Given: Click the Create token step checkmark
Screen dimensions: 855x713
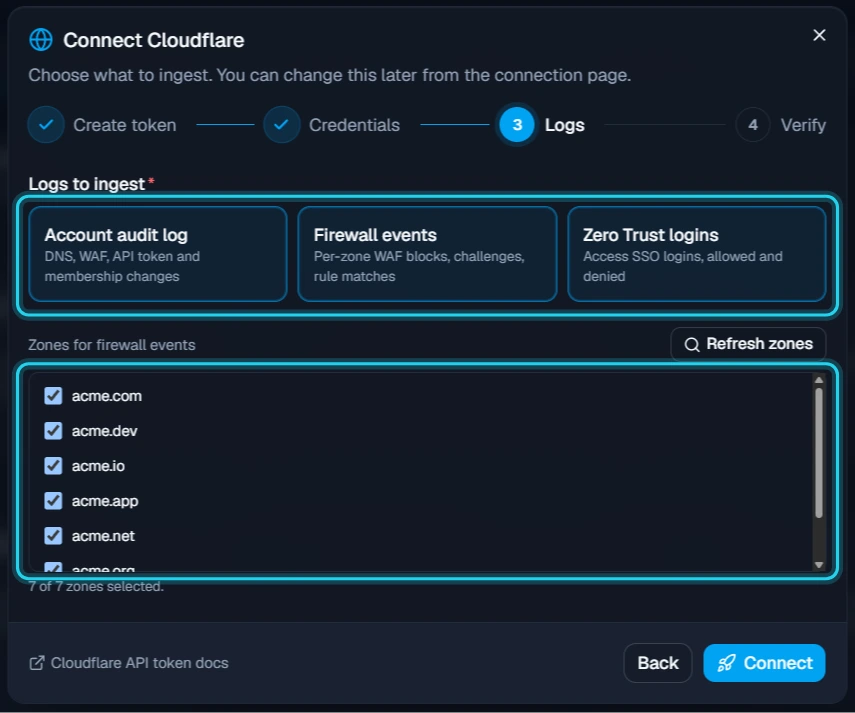Looking at the screenshot, I should click(x=46, y=125).
